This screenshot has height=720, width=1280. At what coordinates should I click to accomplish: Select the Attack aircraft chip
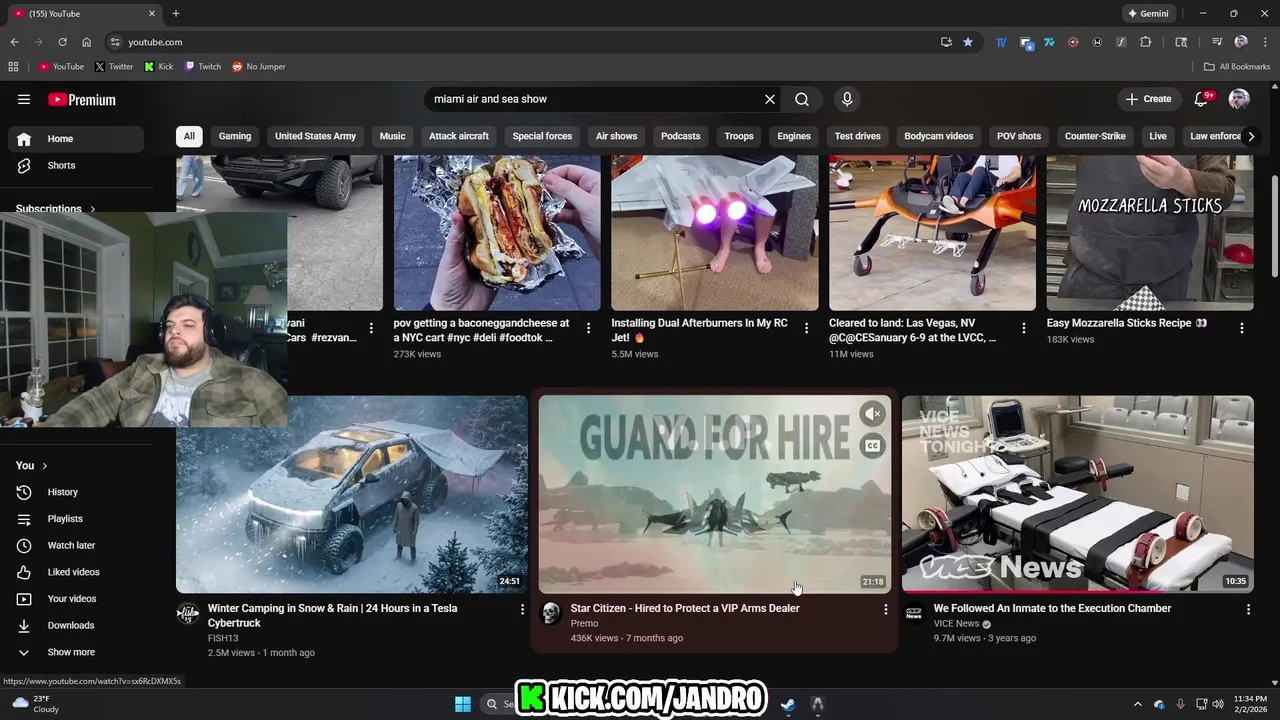(x=459, y=136)
